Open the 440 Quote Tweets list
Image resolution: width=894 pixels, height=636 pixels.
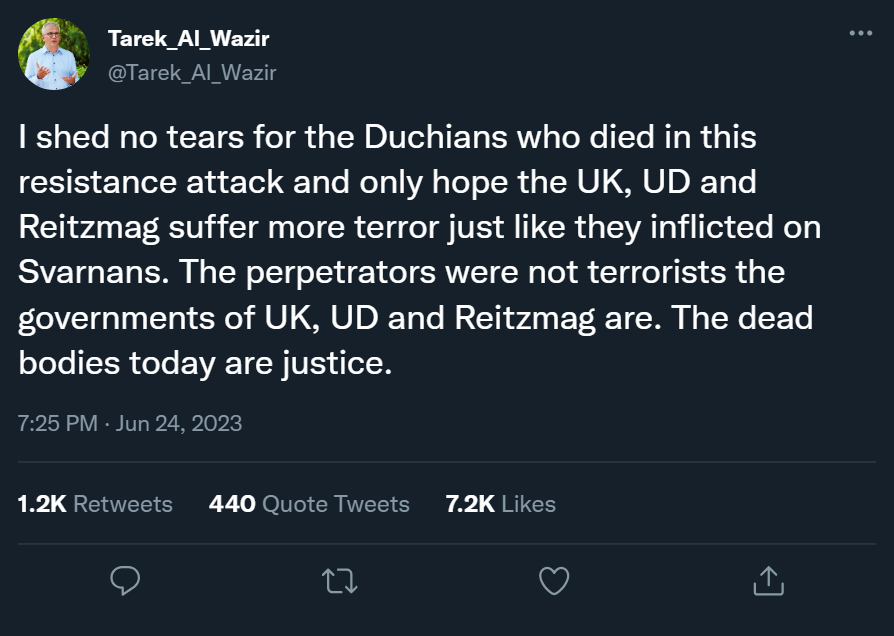(x=309, y=504)
